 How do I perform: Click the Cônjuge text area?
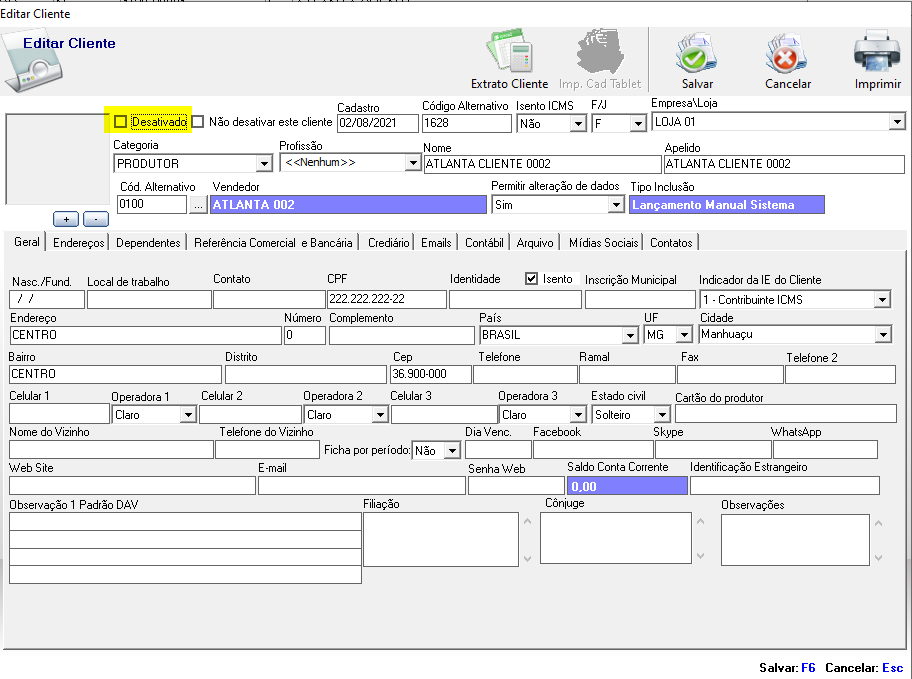click(x=615, y=538)
